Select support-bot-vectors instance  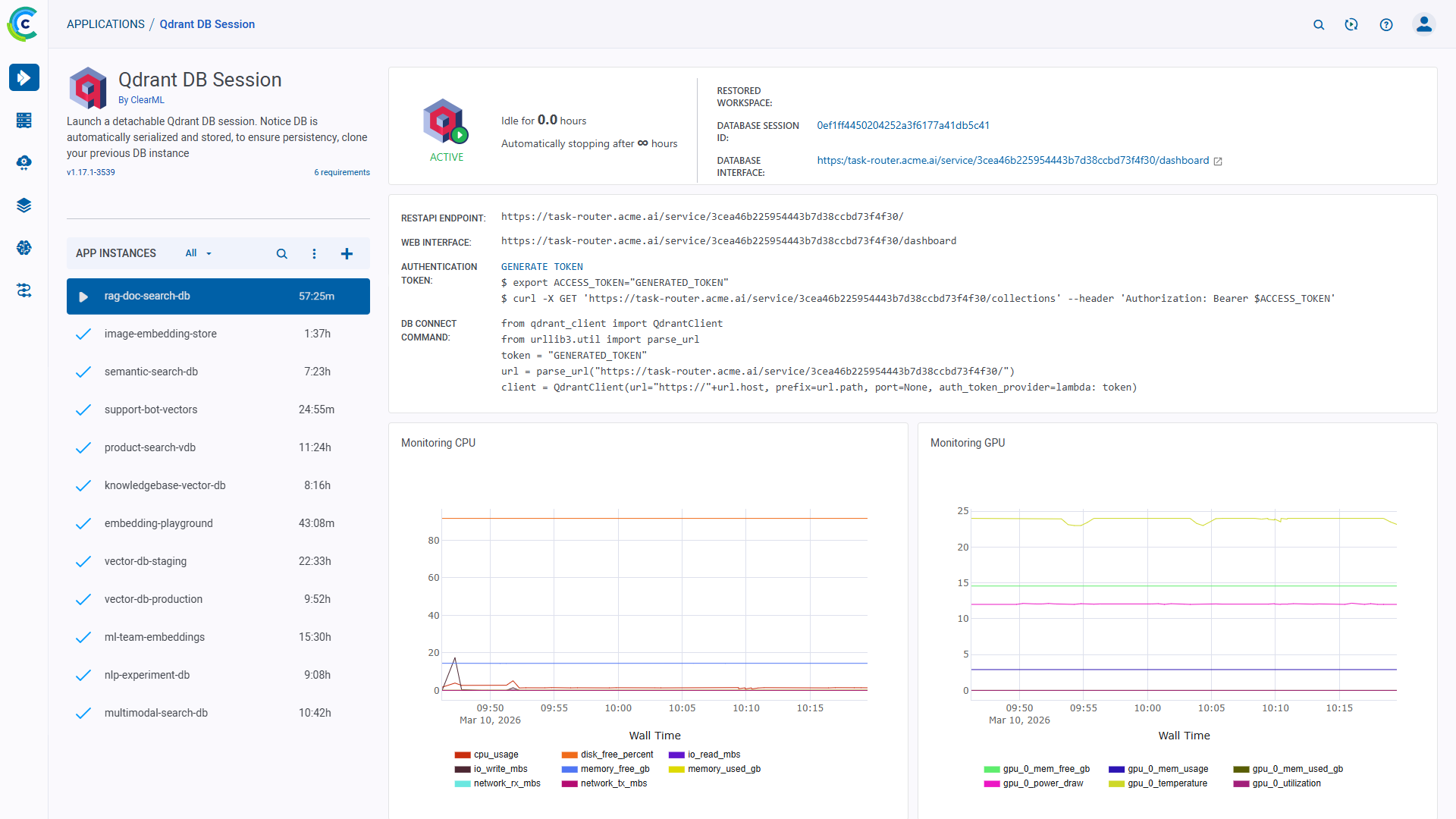(x=218, y=409)
